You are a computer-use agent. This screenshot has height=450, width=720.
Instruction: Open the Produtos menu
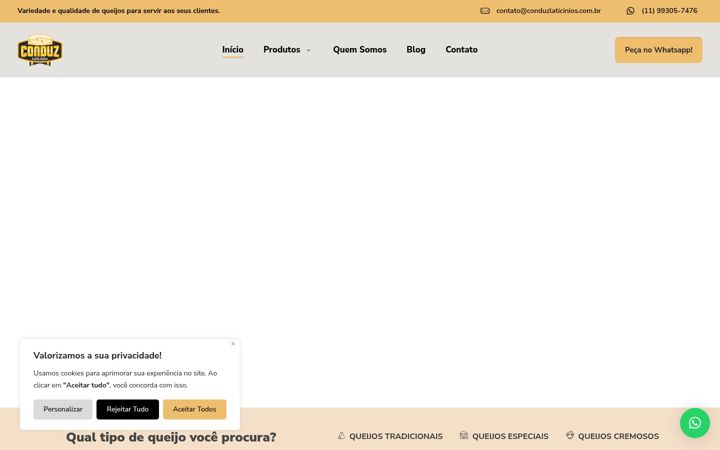281,50
